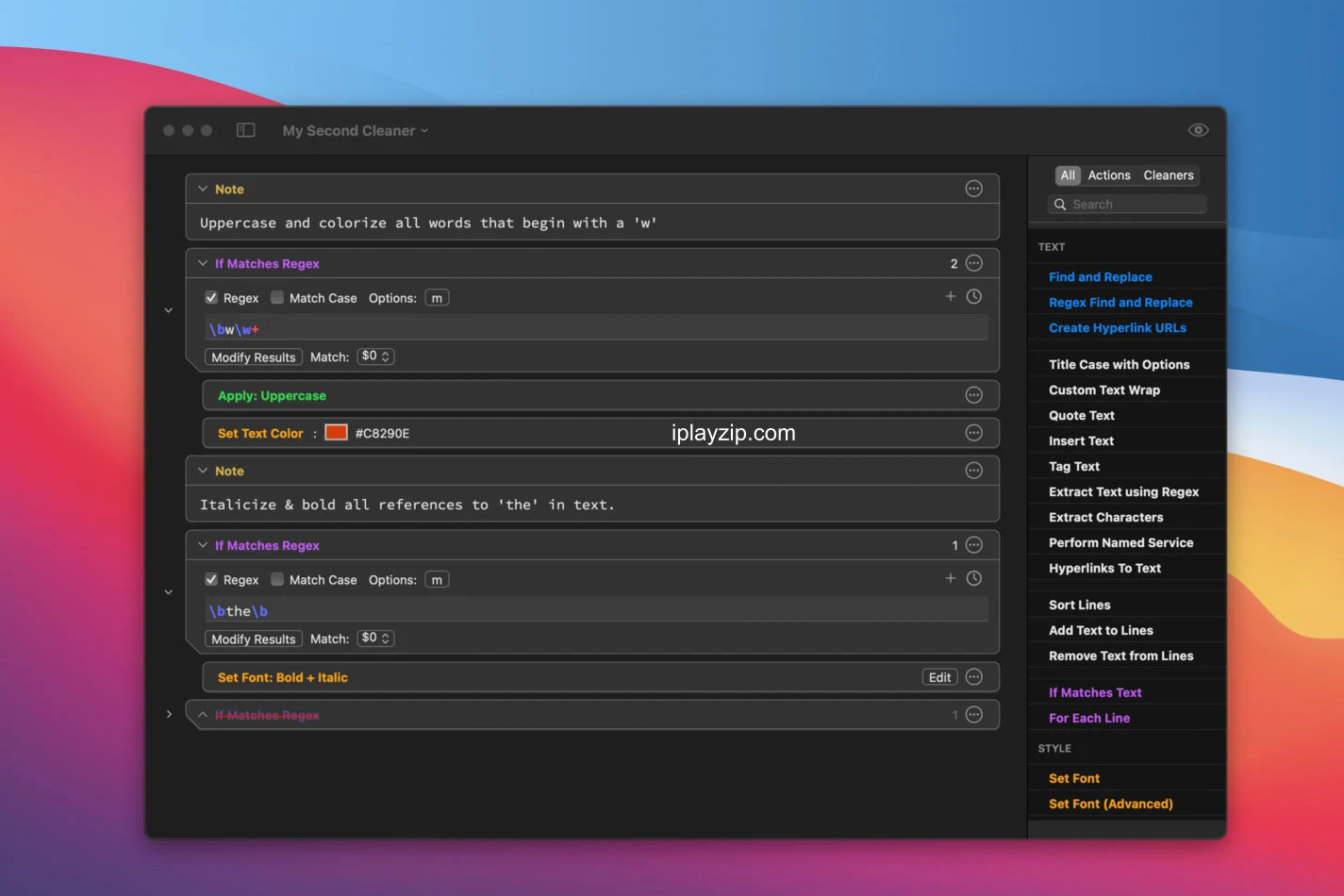
Task: Enable Match Case for the \bw\w+ pattern
Action: coord(277,298)
